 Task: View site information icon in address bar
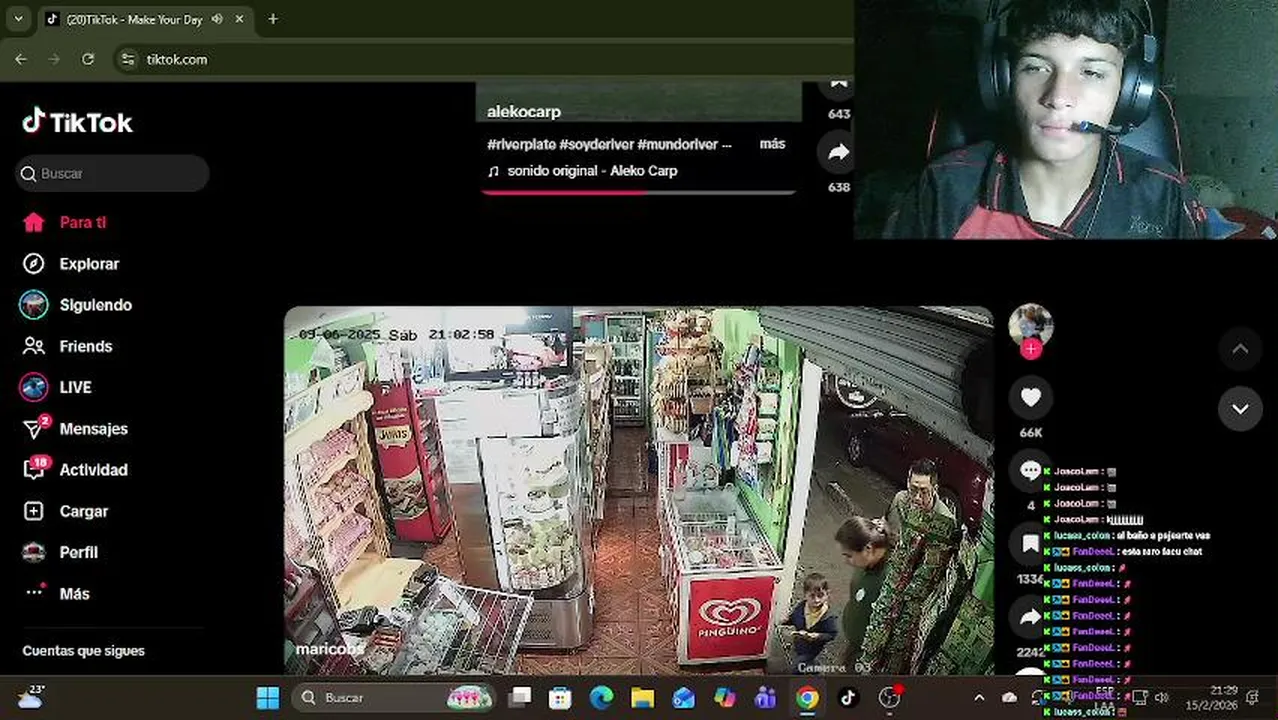tap(127, 59)
